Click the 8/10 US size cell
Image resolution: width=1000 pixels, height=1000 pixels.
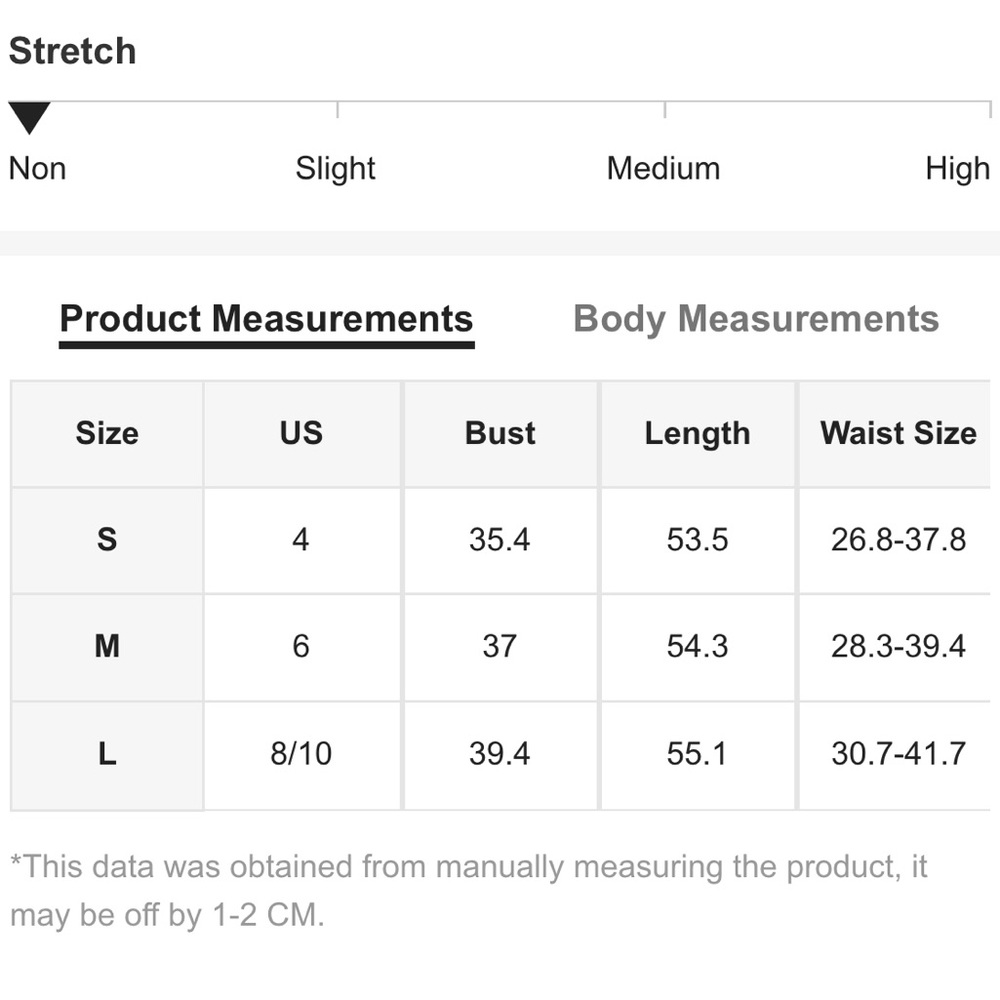(302, 754)
